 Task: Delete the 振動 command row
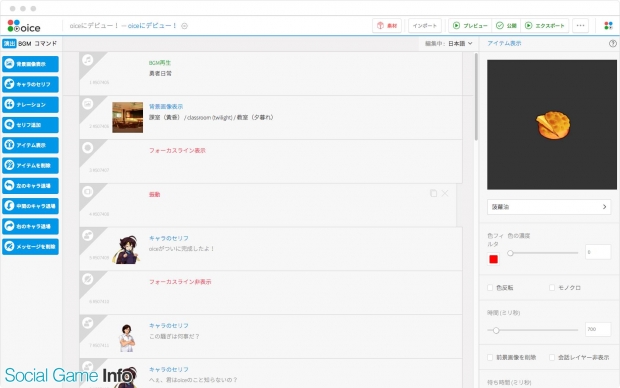point(445,193)
